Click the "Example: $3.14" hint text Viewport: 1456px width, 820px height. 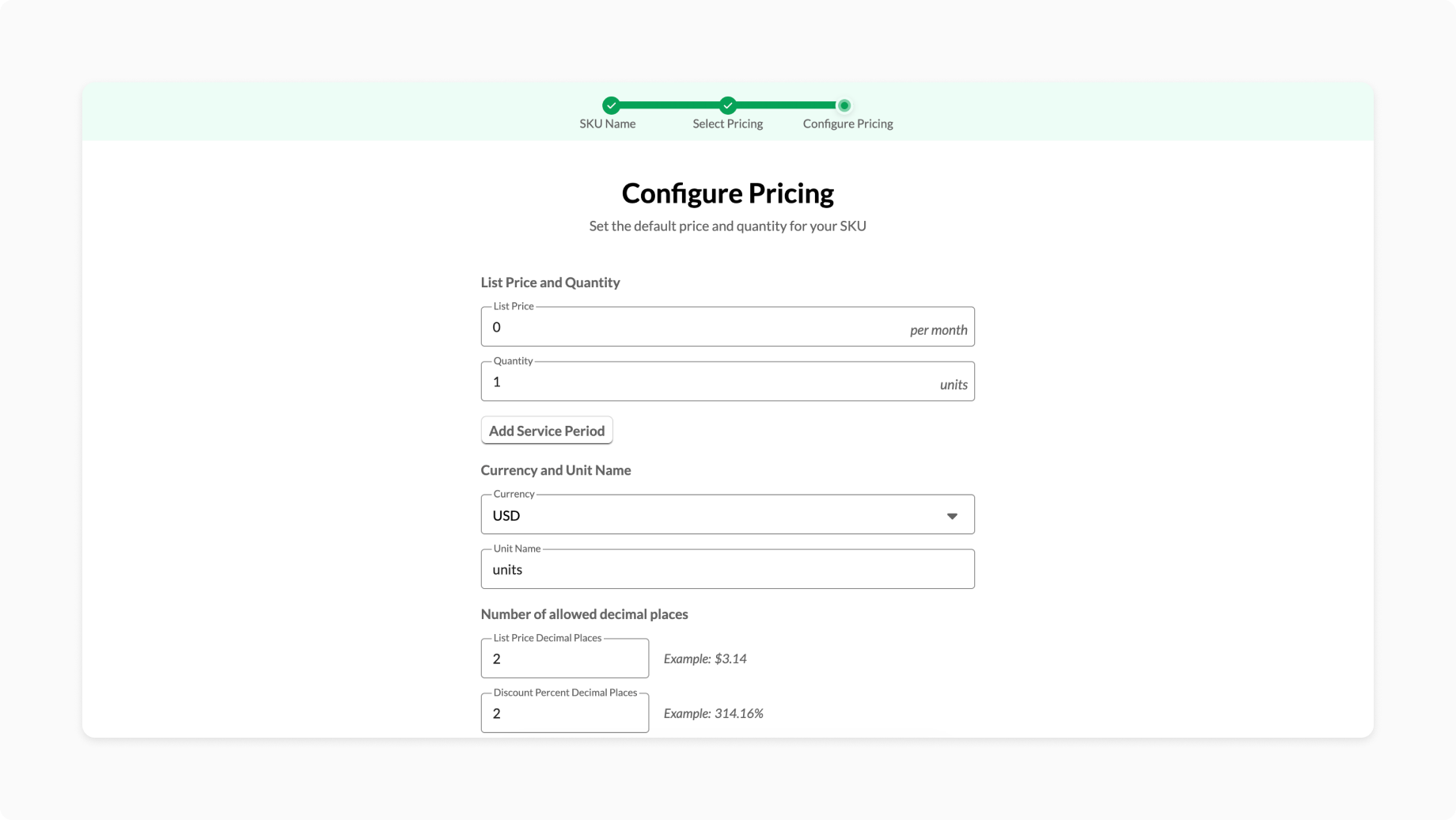705,659
